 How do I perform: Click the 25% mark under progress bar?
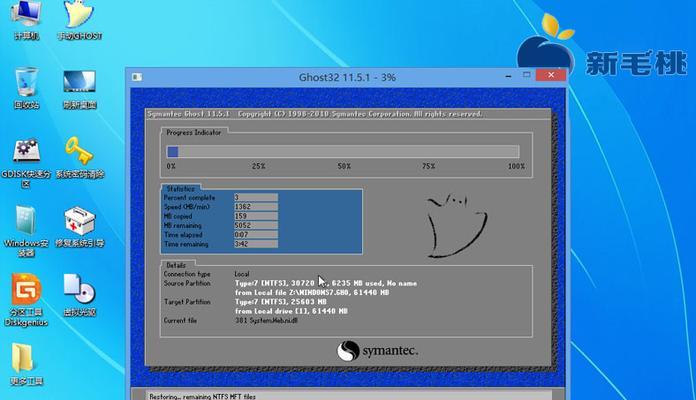258,166
